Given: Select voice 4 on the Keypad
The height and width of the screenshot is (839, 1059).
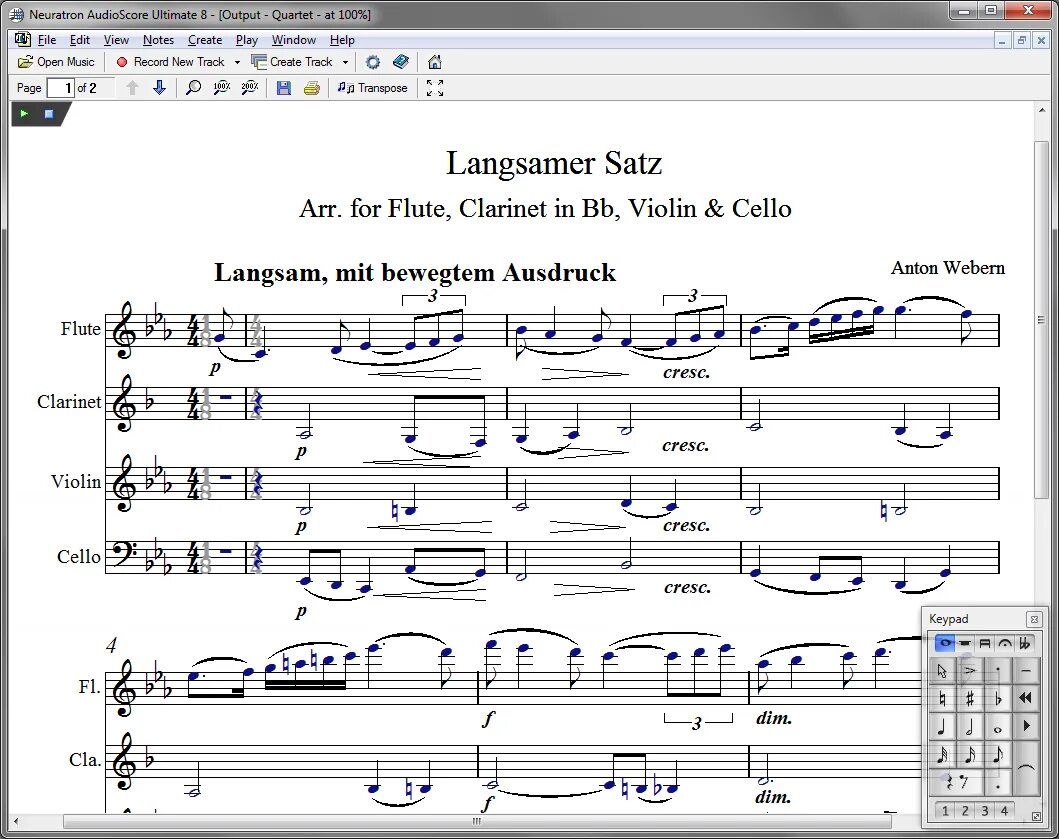Looking at the screenshot, I should [1004, 811].
